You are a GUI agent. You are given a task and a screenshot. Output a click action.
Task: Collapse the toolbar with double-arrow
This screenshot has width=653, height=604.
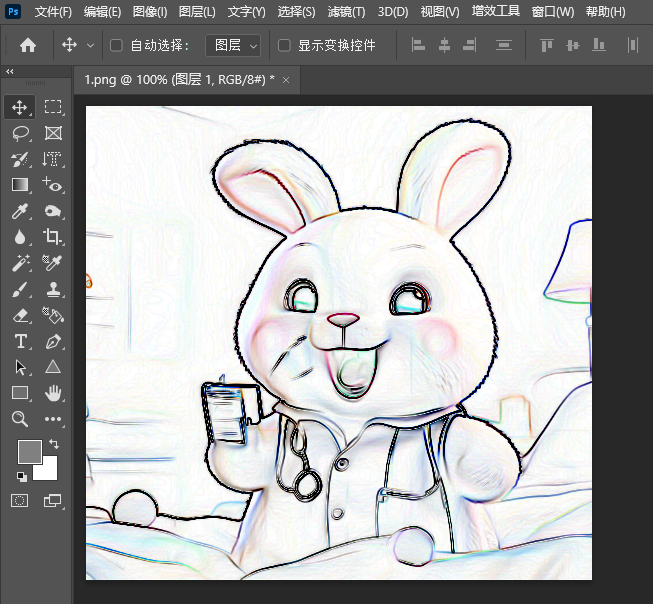[10, 72]
